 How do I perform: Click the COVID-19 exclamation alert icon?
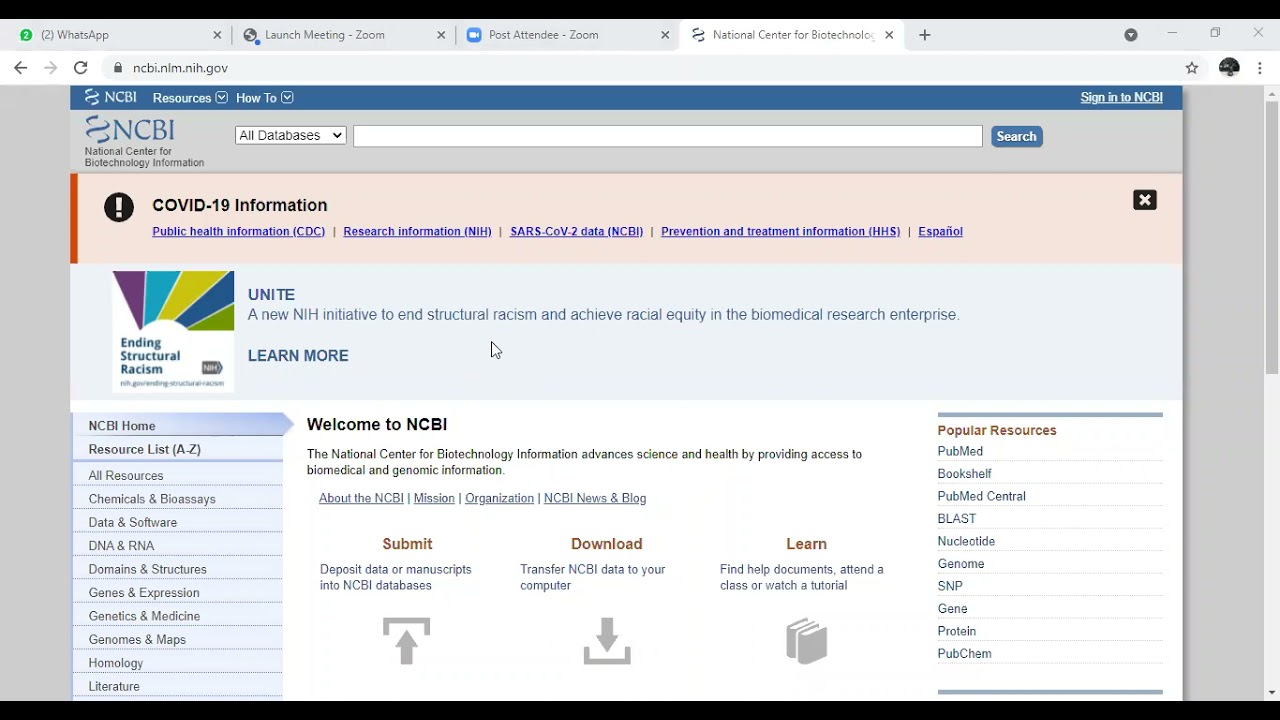(119, 207)
